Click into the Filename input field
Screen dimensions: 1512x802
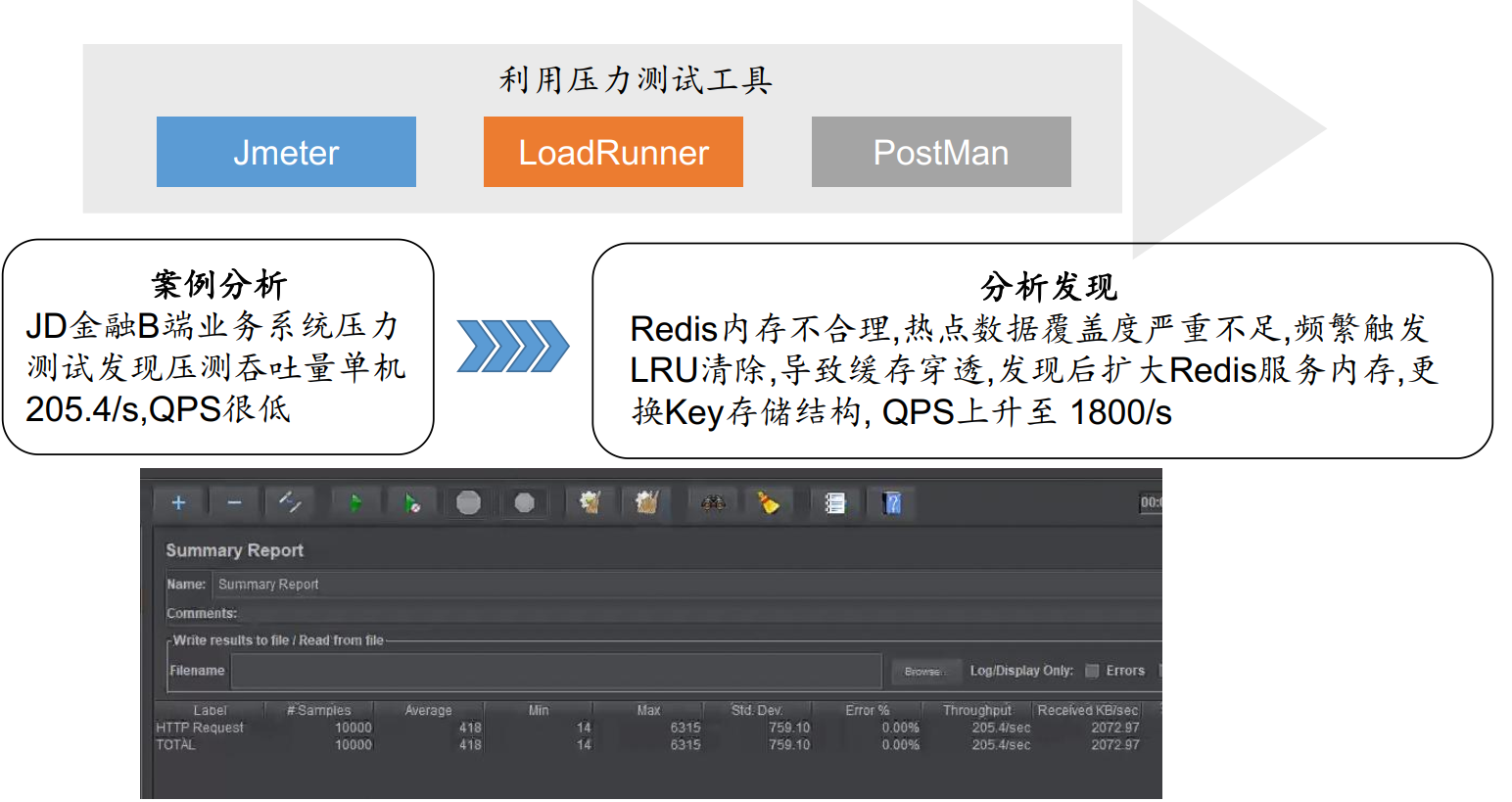pos(556,671)
